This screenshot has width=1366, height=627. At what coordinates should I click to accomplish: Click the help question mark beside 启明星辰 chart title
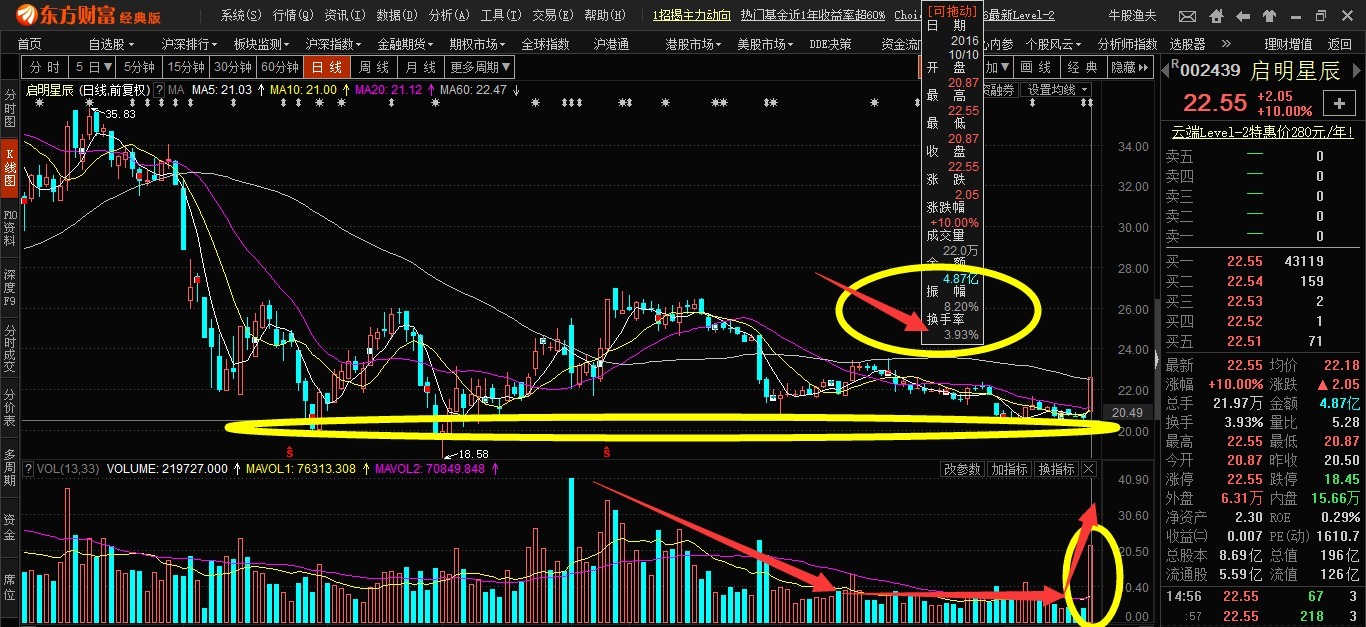(x=158, y=90)
